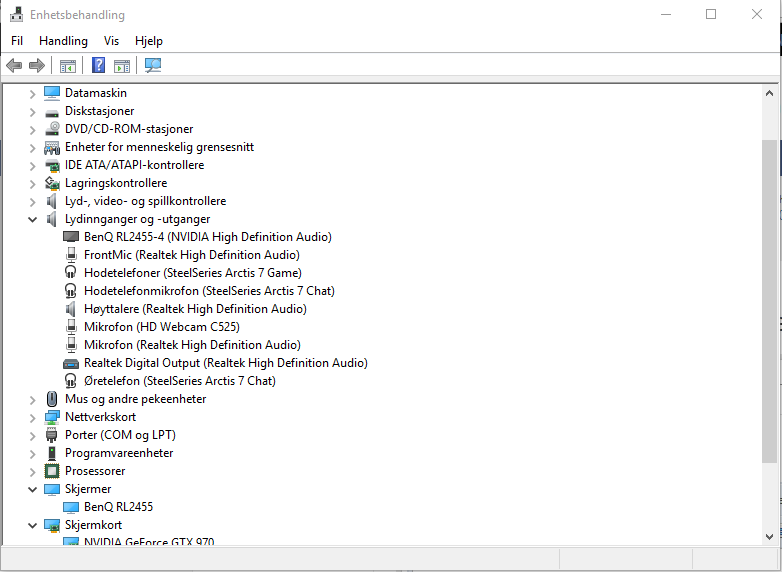Click icon for Enheter for menneskelig grensesnitt

(52, 147)
